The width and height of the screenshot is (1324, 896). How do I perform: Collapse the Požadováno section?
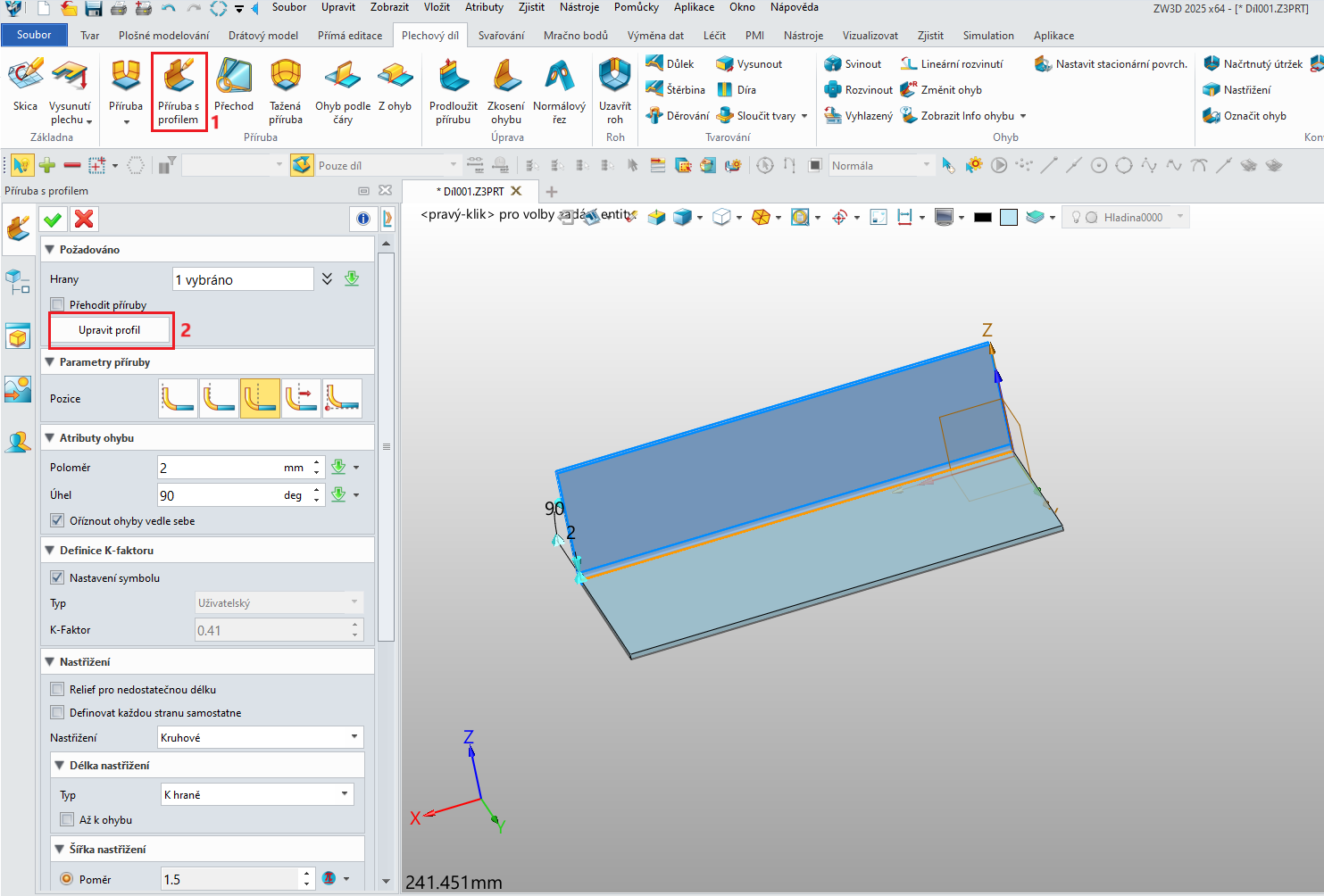point(50,249)
